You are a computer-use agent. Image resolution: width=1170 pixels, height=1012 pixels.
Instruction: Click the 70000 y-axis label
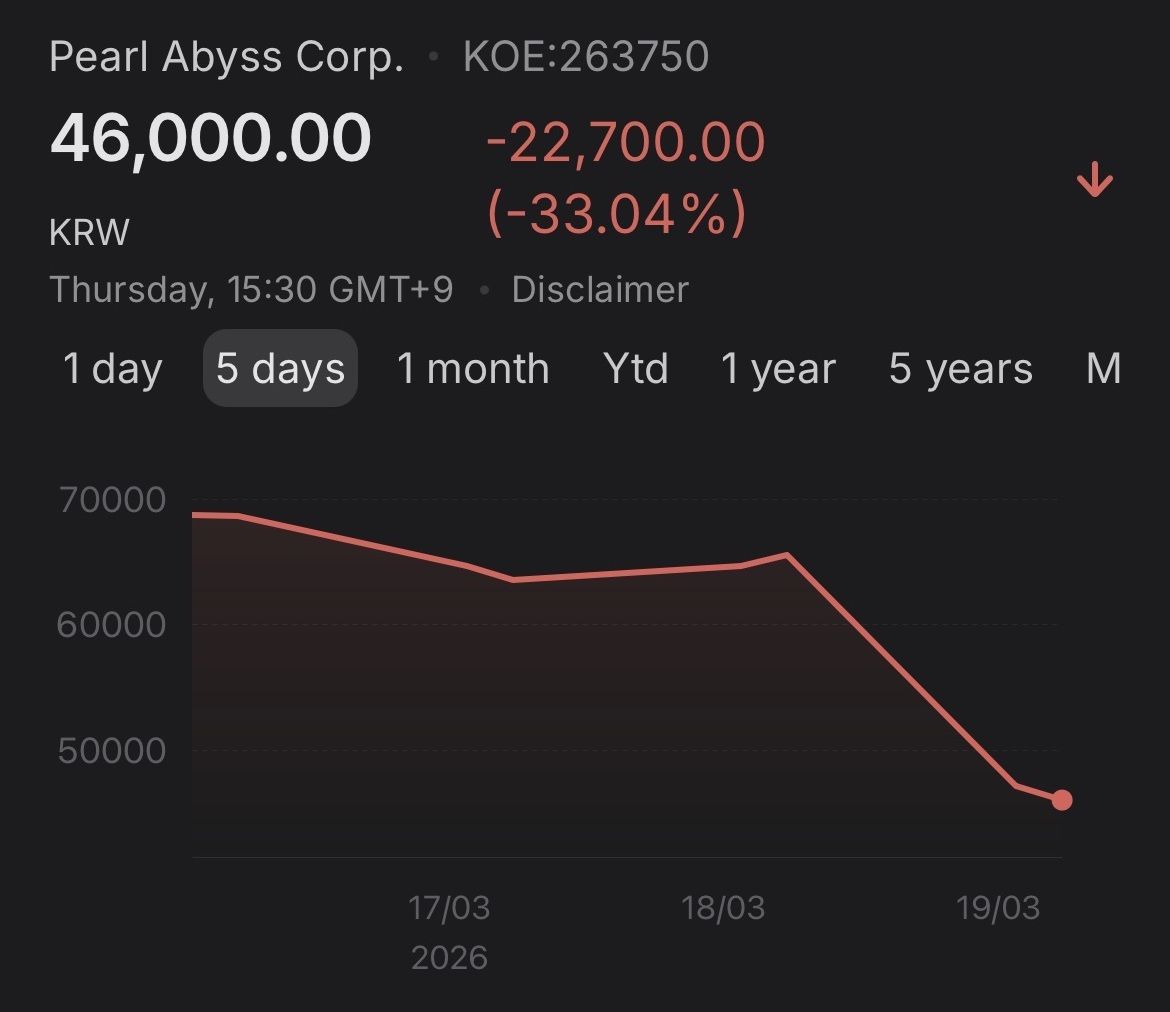112,499
